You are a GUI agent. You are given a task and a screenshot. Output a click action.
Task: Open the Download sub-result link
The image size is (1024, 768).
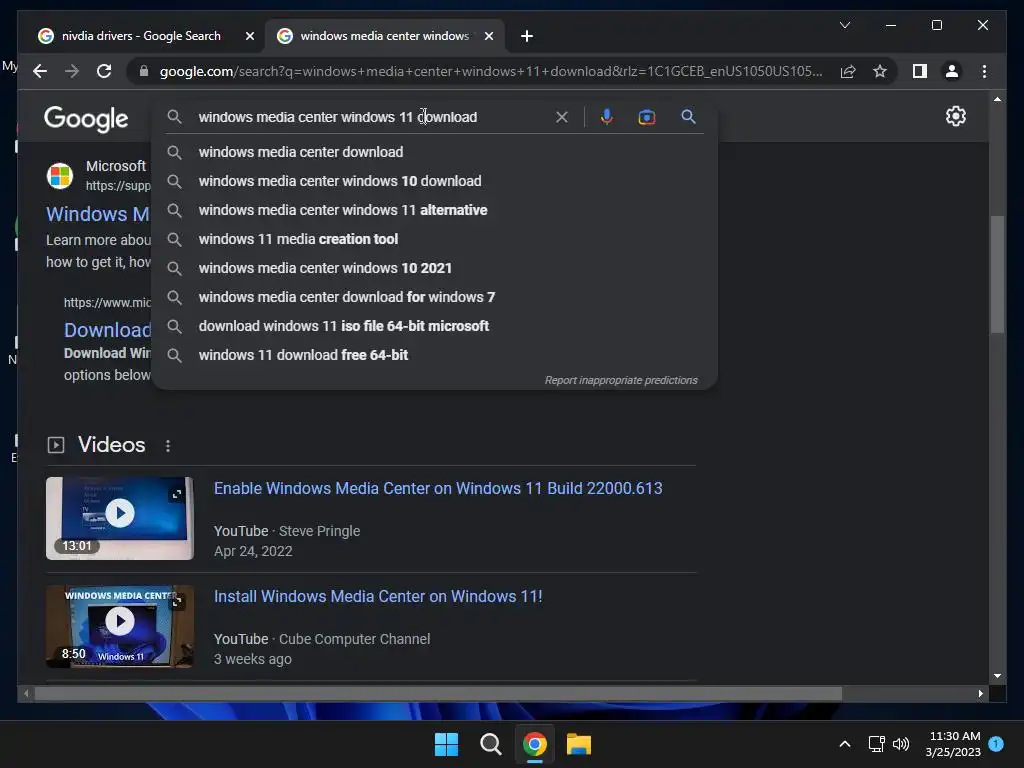click(x=107, y=330)
